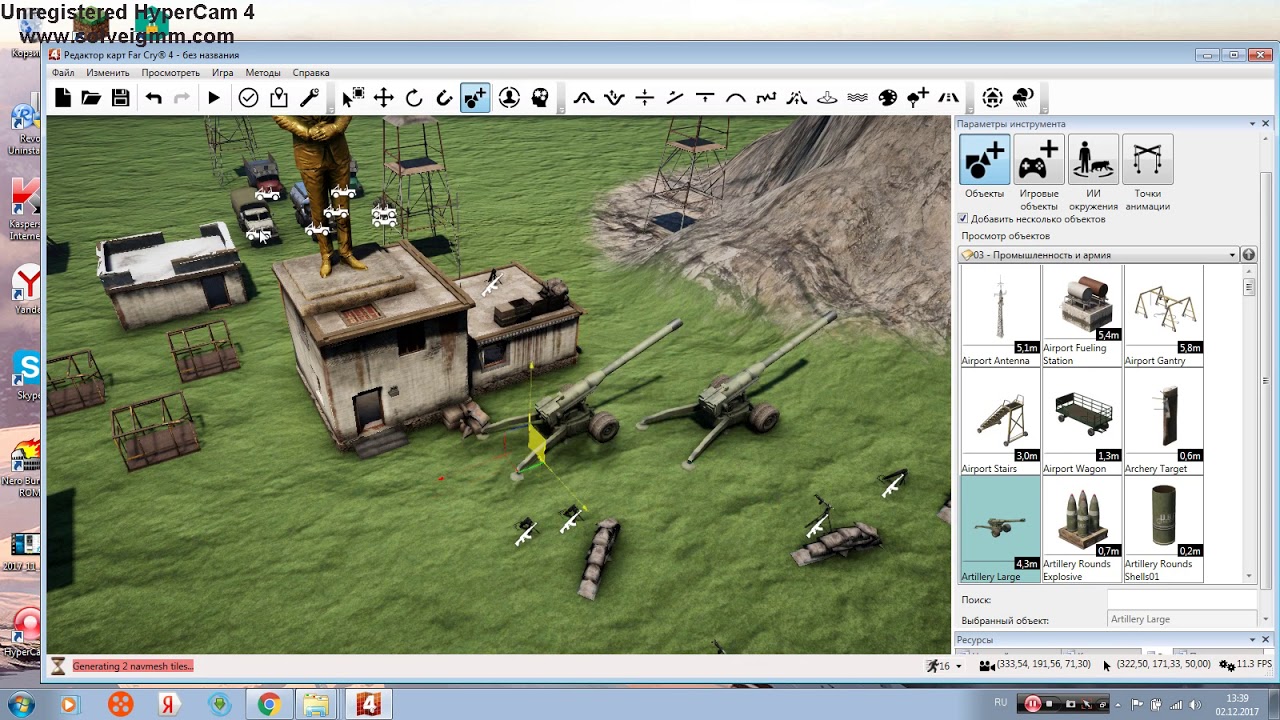This screenshot has width=1280, height=720.
Task: Select the add objects tool
Action: coord(475,97)
